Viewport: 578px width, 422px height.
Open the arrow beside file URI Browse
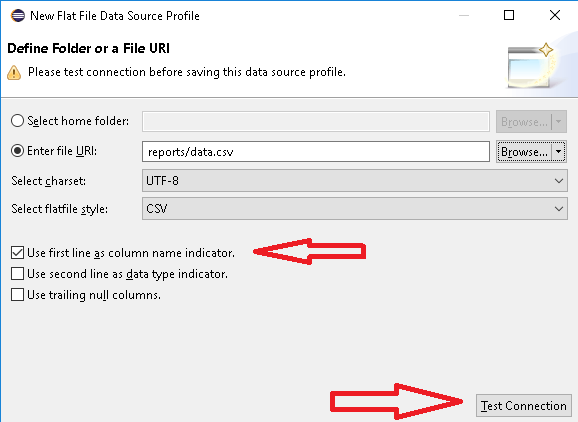(559, 151)
